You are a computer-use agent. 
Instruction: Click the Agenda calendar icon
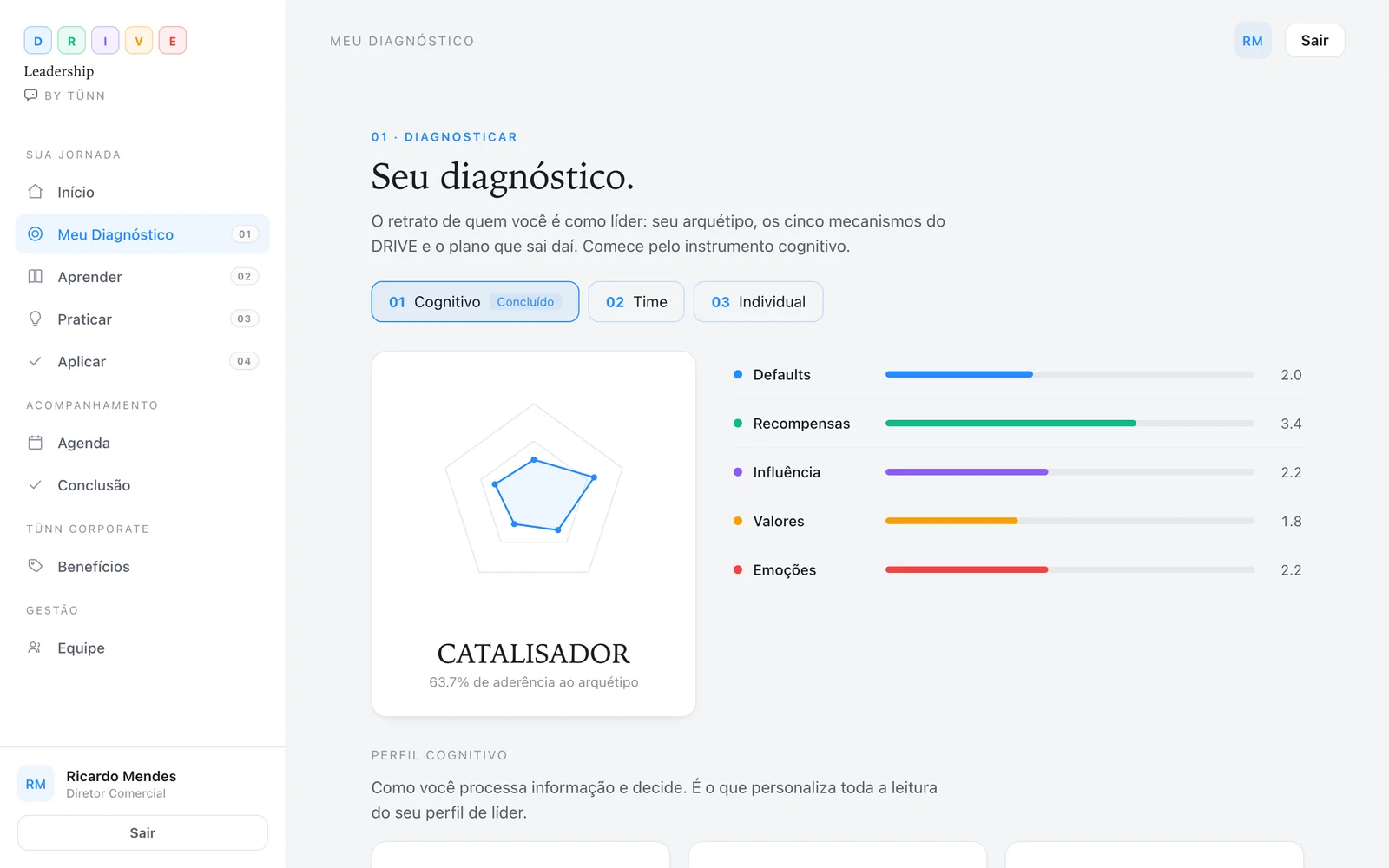coord(36,443)
